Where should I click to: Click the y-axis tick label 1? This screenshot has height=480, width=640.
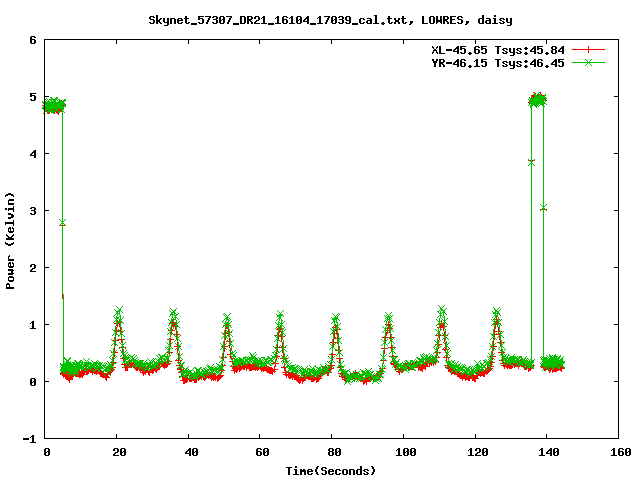pos(33,325)
